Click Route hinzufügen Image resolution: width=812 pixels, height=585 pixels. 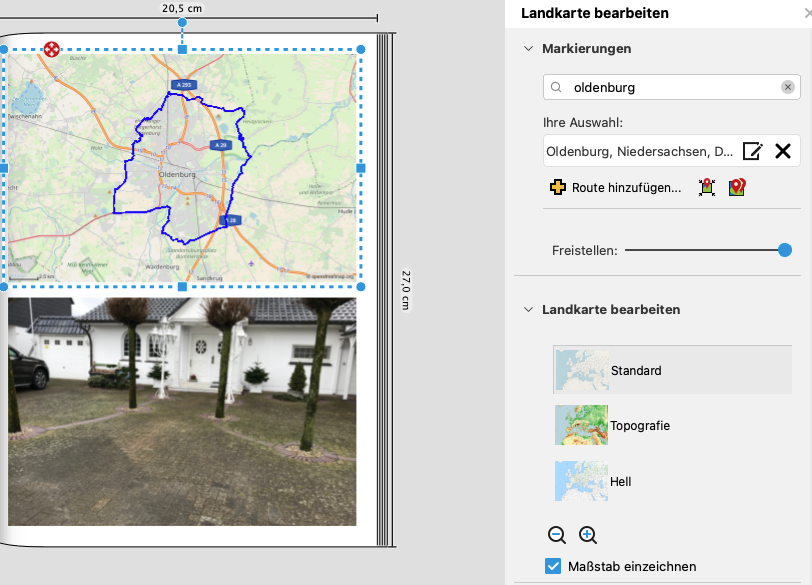[626, 187]
